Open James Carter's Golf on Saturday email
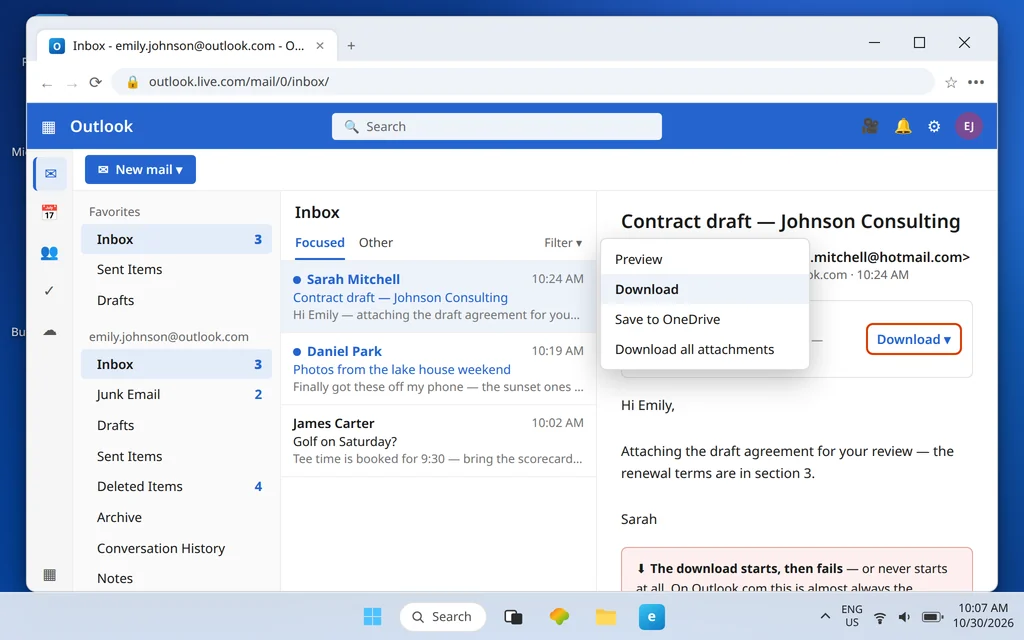Viewport: 1024px width, 640px height. pos(438,441)
